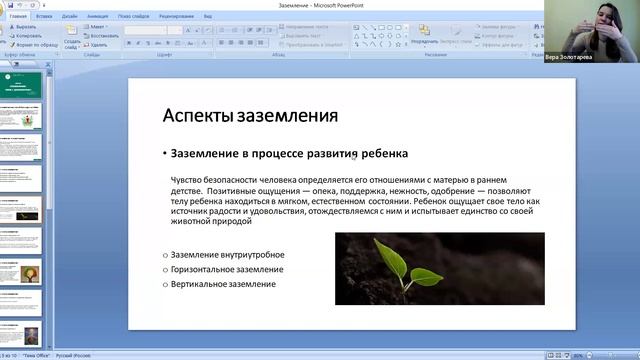Image resolution: width=640 pixels, height=360 pixels.
Task: Align text to the left
Action: coord(222,42)
